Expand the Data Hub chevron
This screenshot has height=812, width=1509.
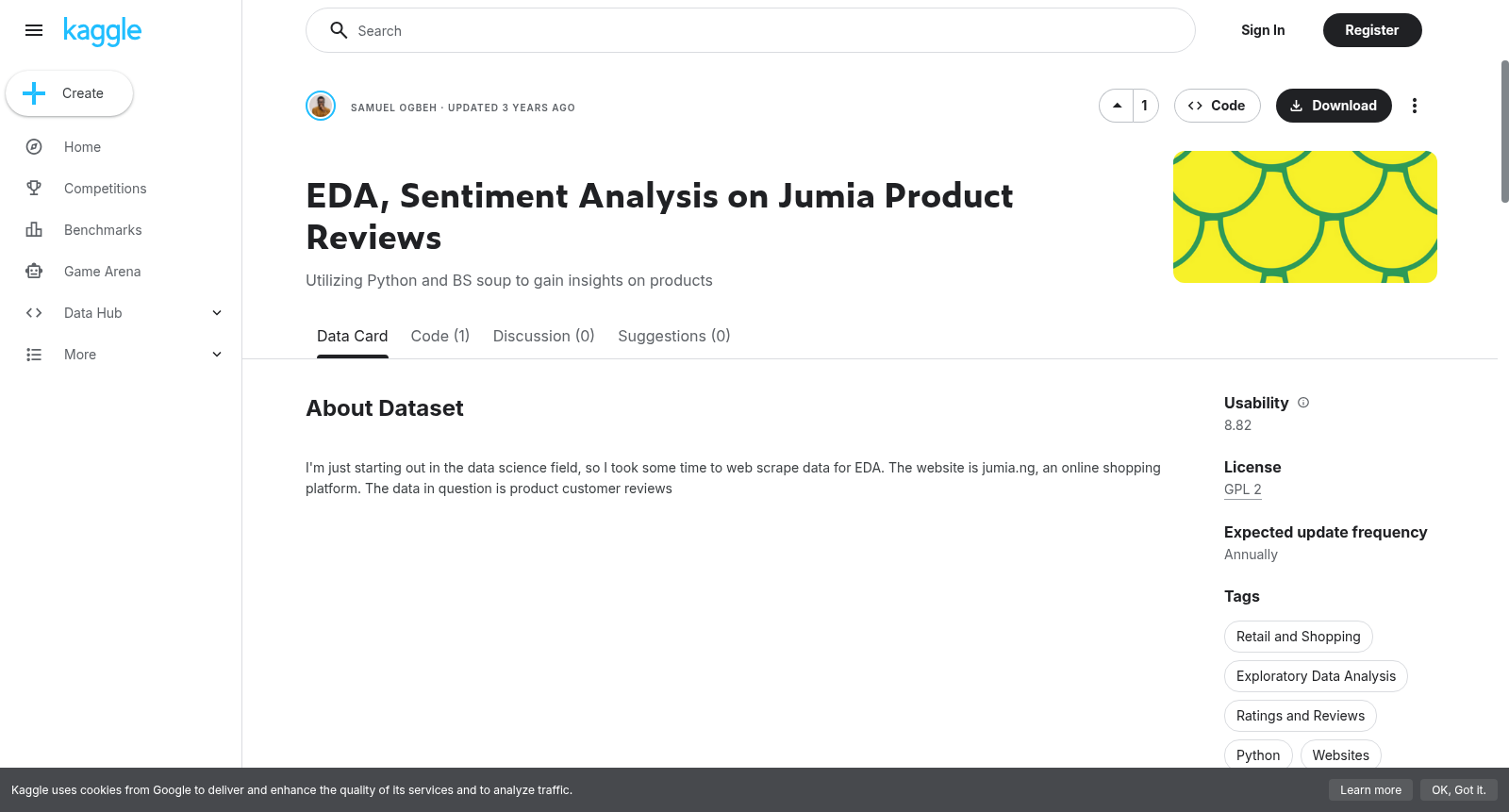217,313
